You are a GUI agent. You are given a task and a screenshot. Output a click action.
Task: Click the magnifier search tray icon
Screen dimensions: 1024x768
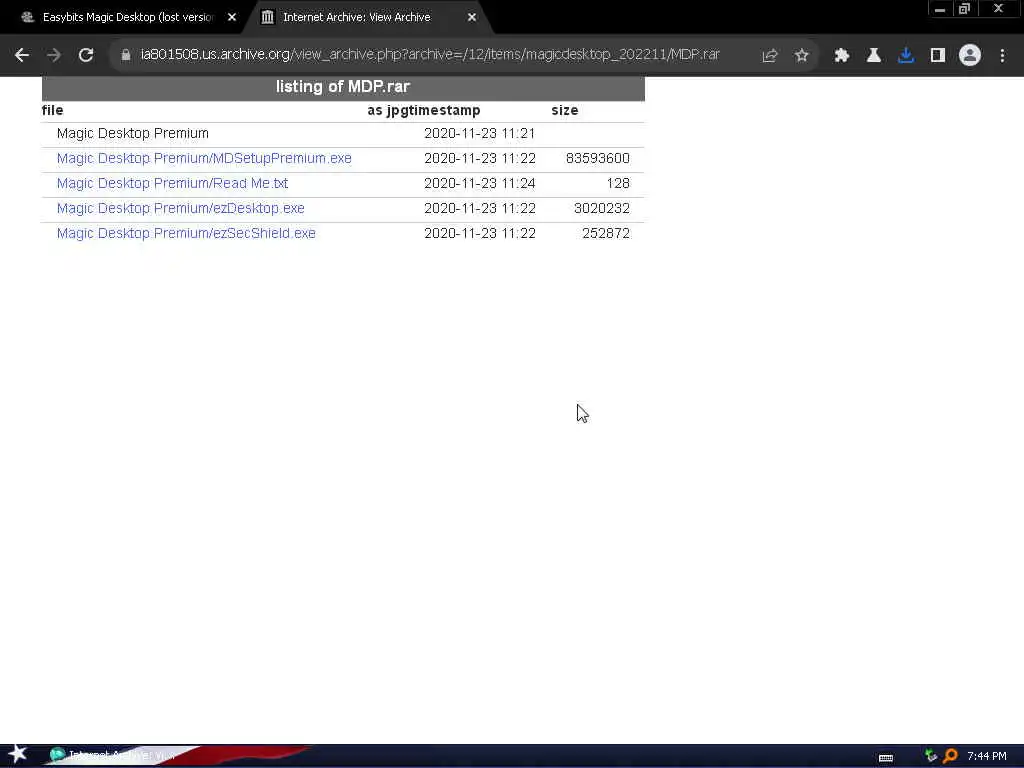[x=951, y=756]
